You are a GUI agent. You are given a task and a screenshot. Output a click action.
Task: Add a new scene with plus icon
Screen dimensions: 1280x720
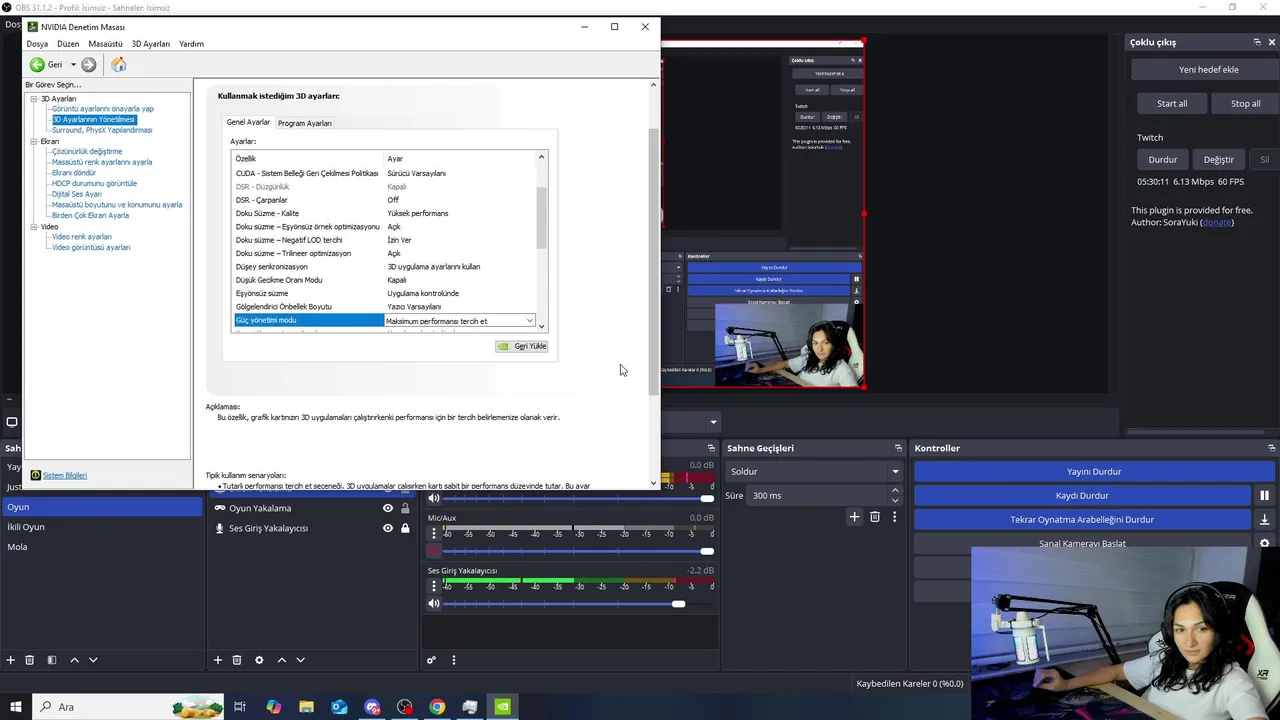click(11, 660)
